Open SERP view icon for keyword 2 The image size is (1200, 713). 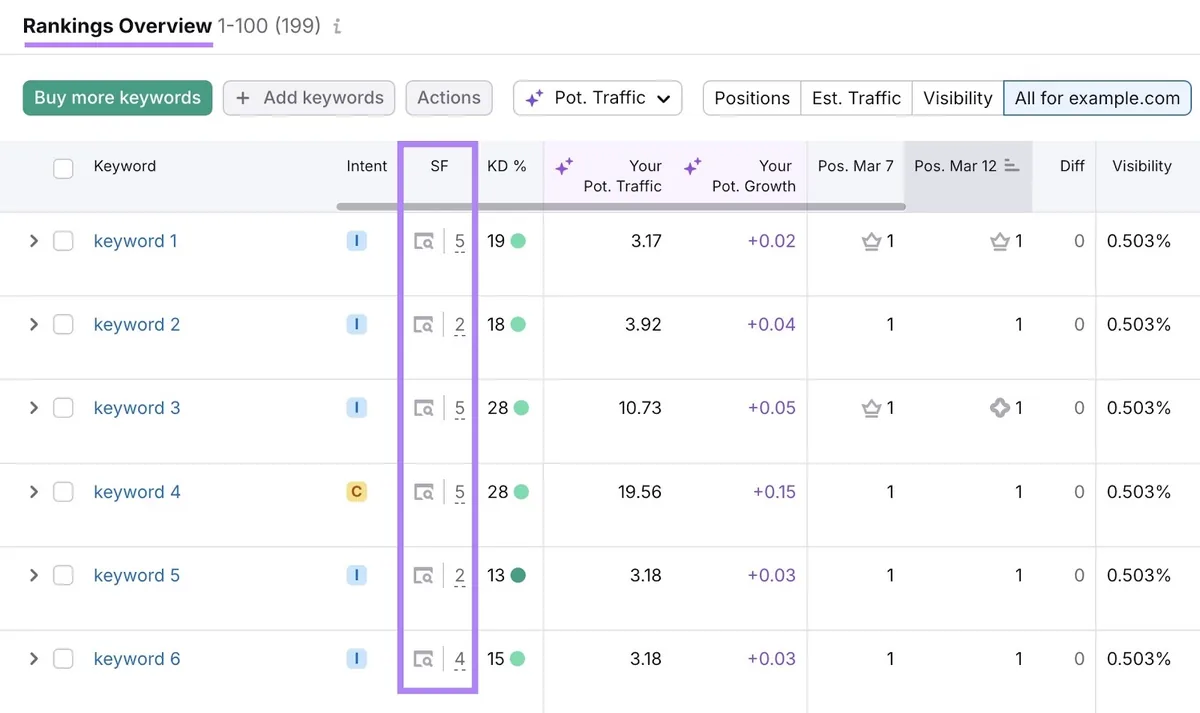click(424, 325)
